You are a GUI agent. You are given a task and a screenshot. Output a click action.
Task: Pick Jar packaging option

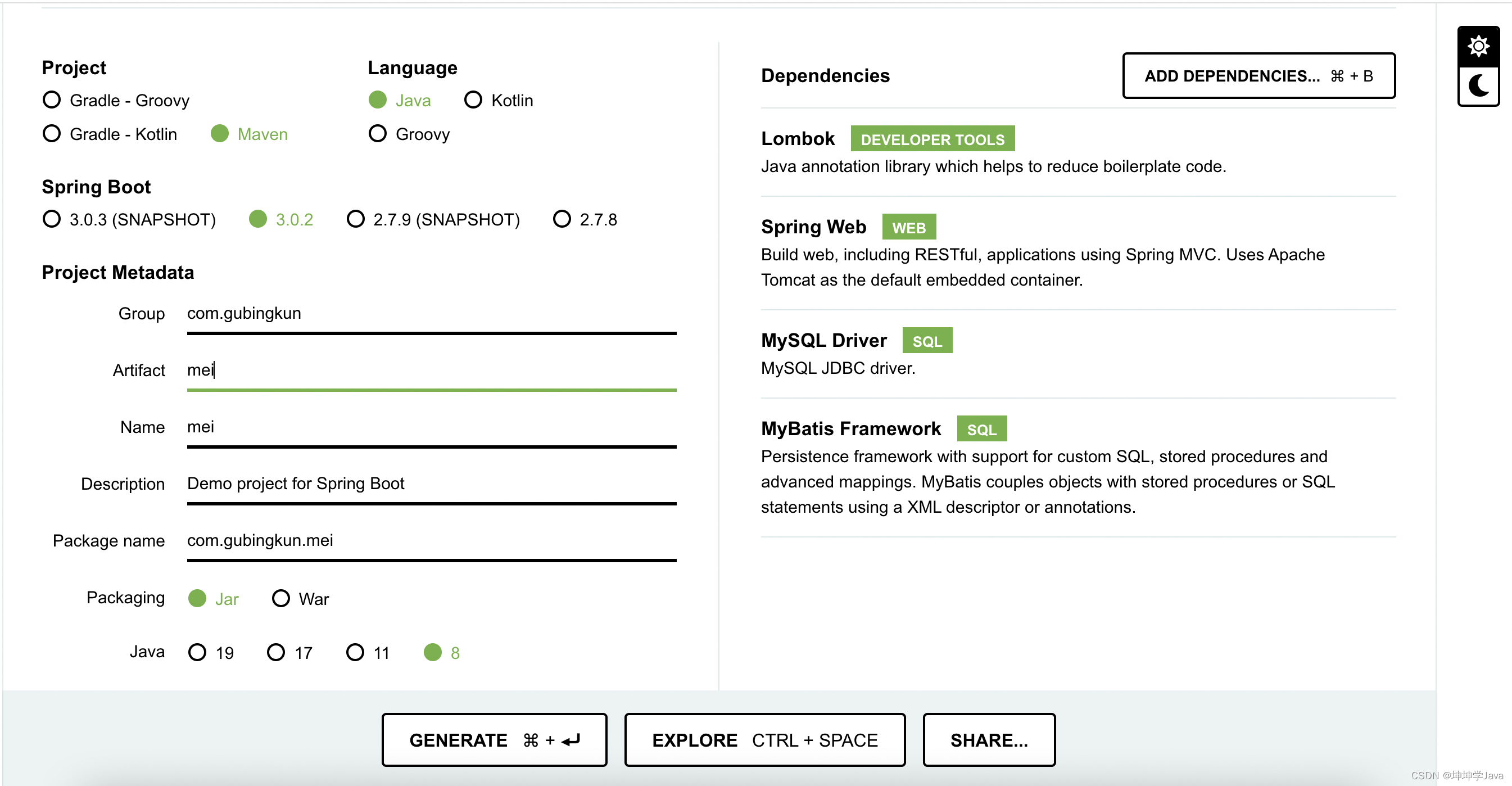(x=214, y=599)
